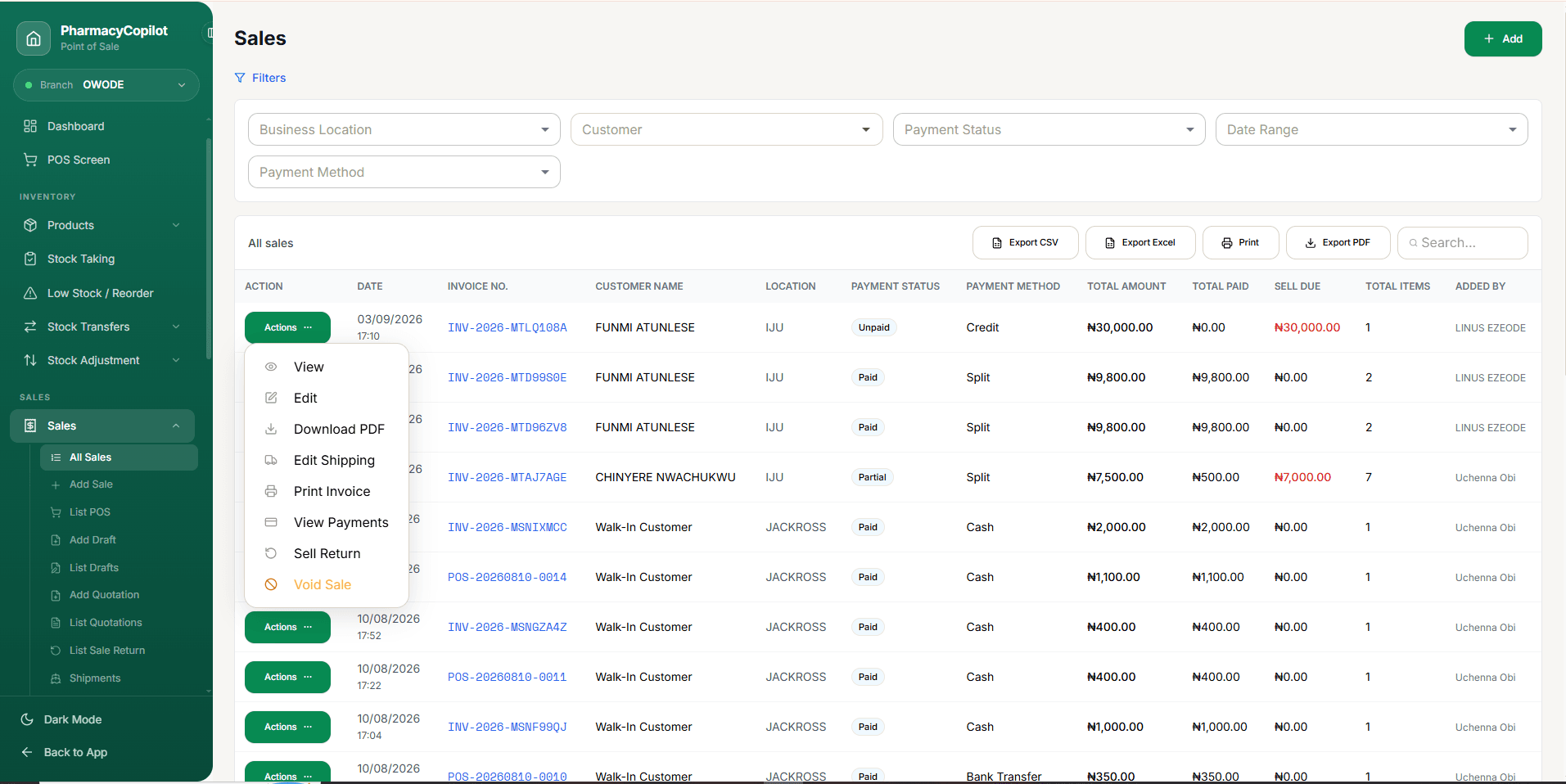Collapse the sidebar using the panel toggle
1566x784 pixels.
210,33
